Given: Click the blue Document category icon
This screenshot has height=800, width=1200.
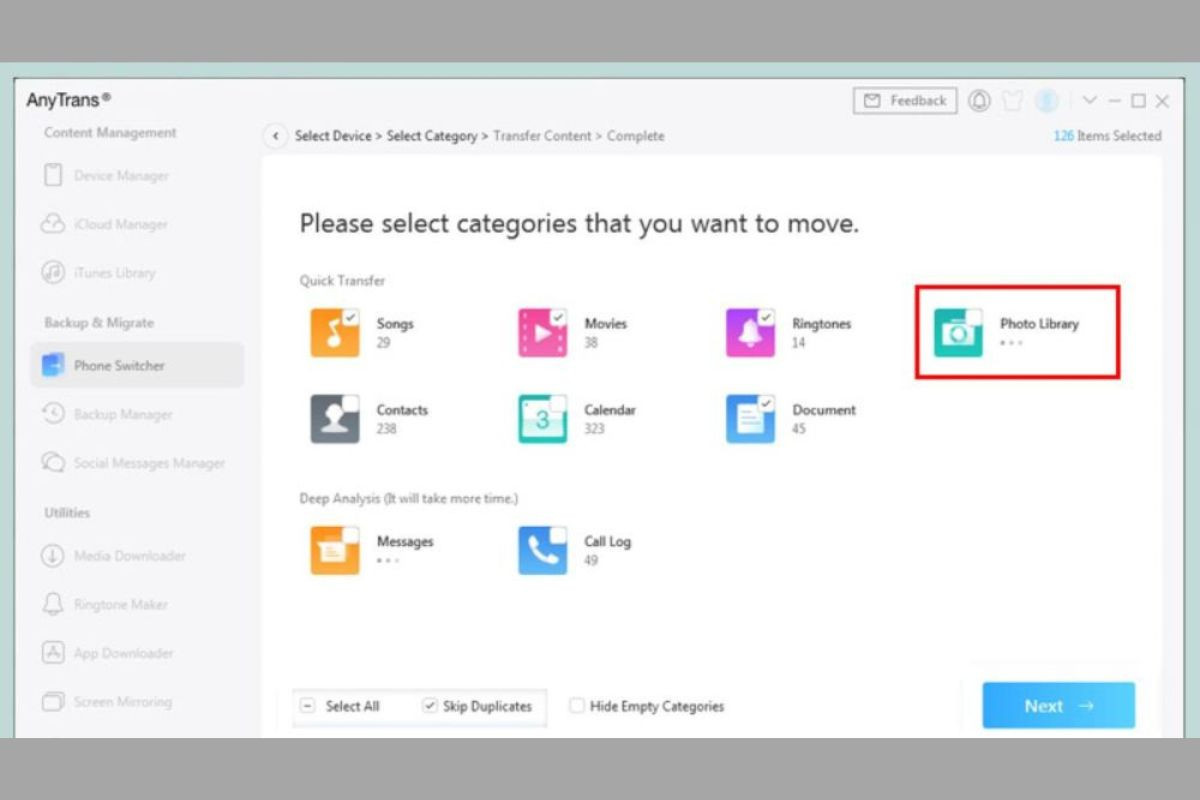Looking at the screenshot, I should tap(750, 419).
